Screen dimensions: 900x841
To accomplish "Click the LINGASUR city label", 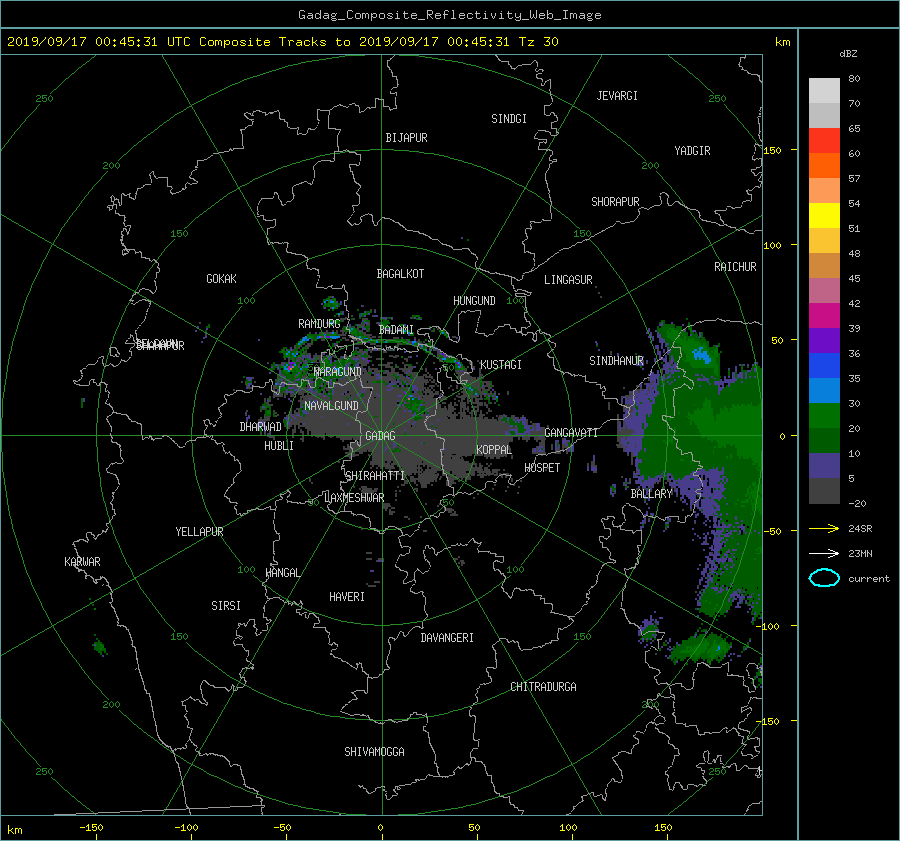I will [568, 280].
